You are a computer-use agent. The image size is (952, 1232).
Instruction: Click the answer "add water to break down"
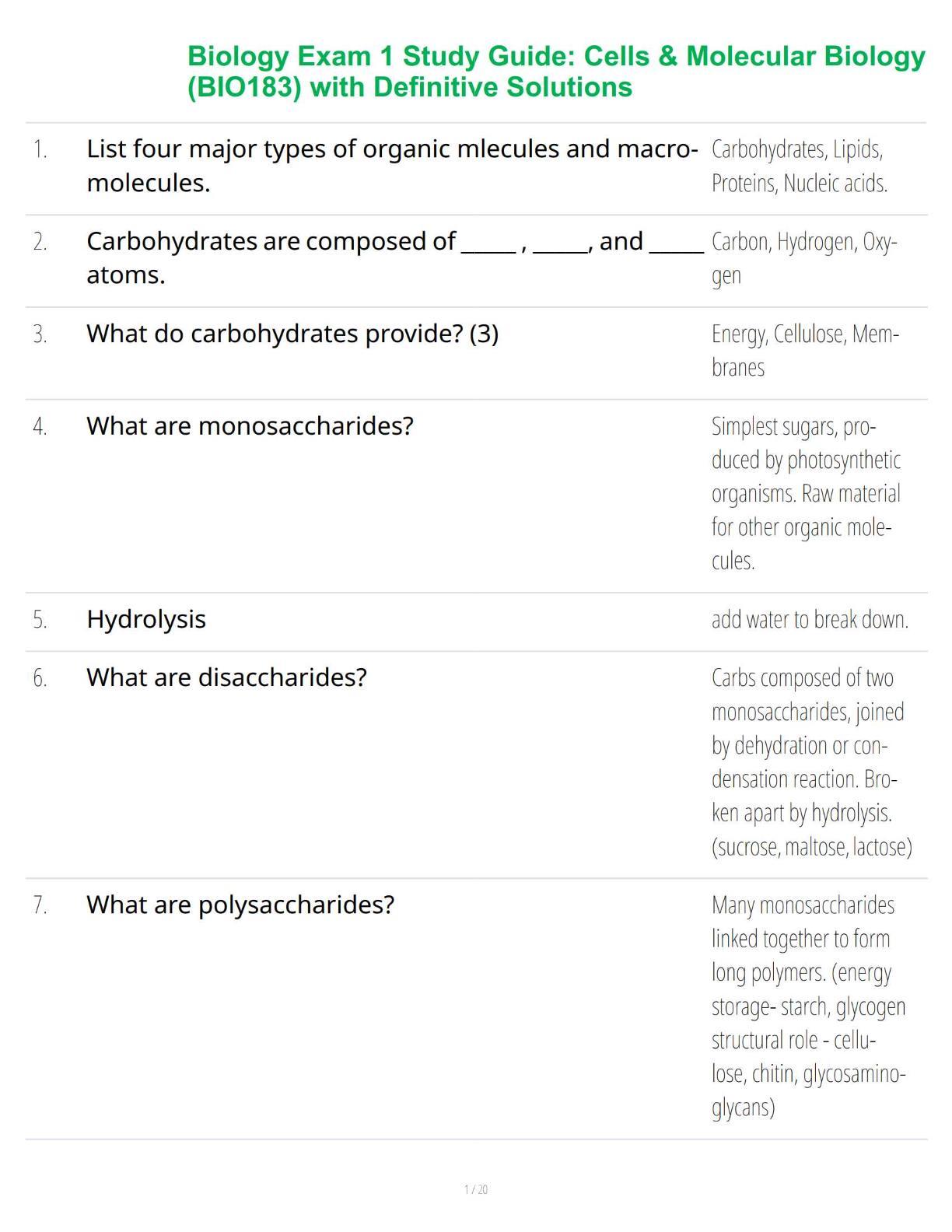[809, 619]
